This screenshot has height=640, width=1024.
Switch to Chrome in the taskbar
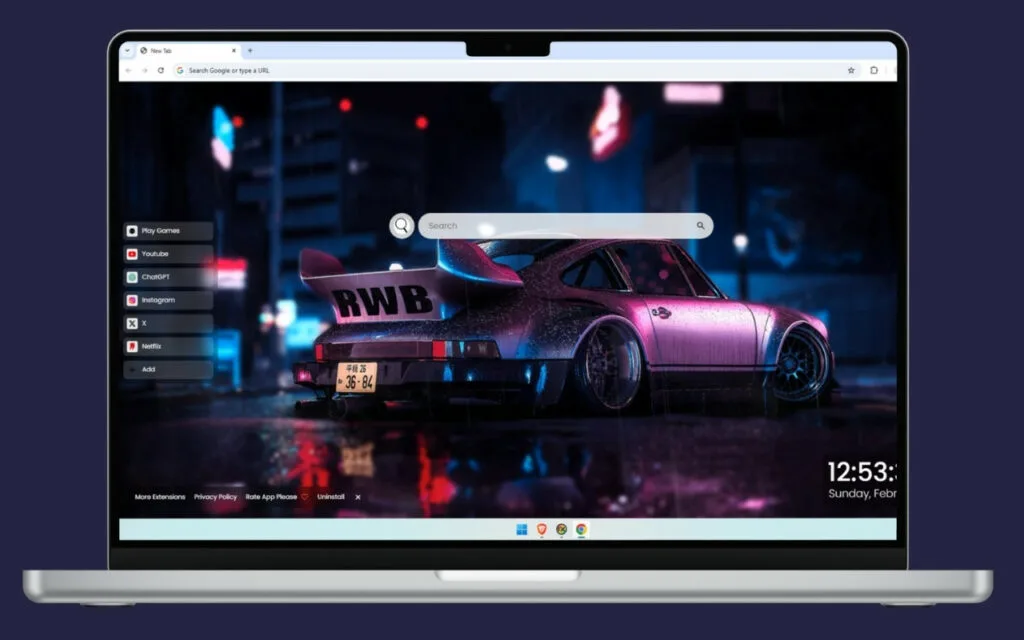[x=581, y=530]
